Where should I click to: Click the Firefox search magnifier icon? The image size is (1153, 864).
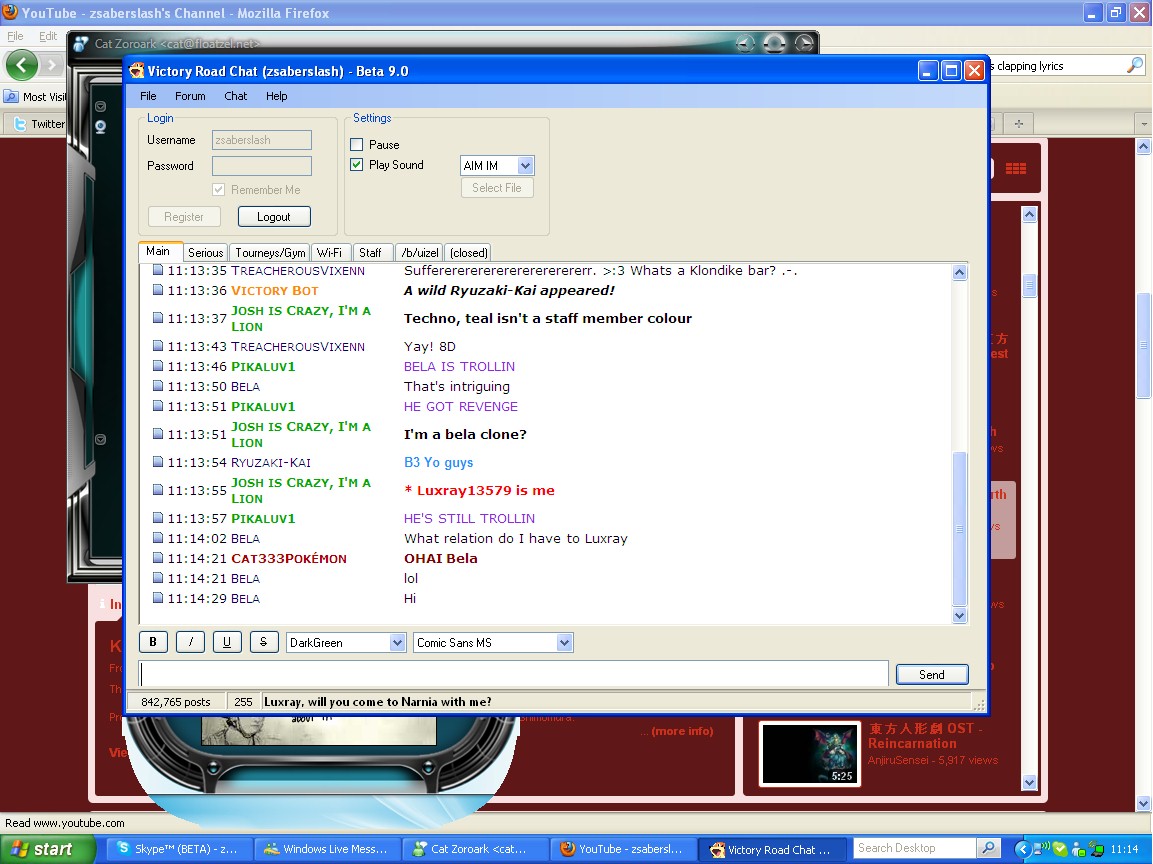pos(1134,65)
